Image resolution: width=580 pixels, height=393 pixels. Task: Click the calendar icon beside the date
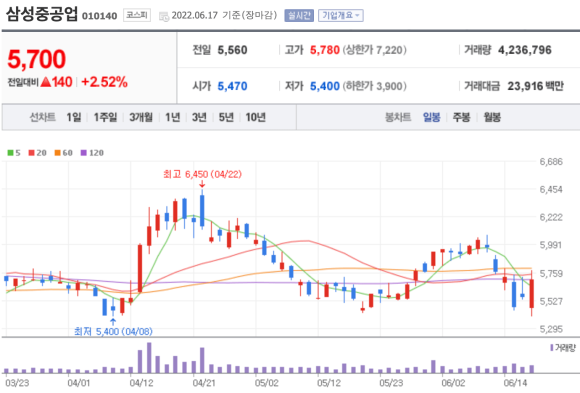click(x=163, y=16)
